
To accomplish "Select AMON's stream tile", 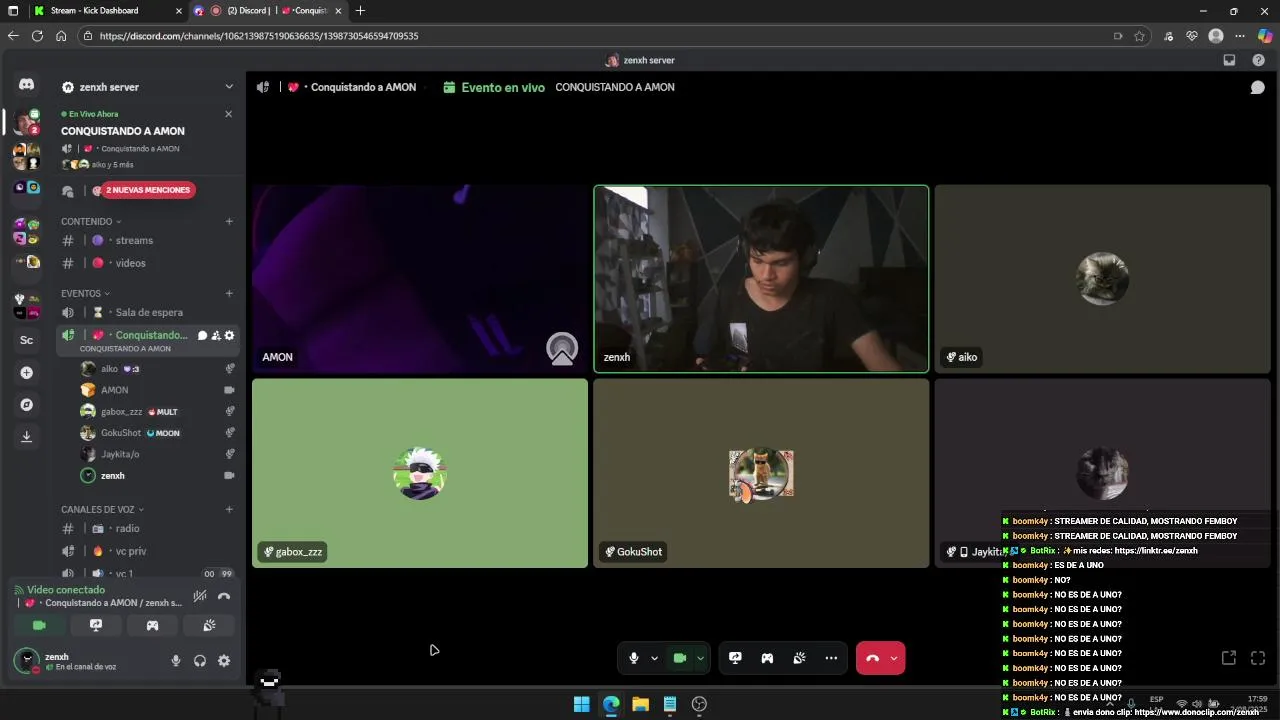I will point(420,278).
